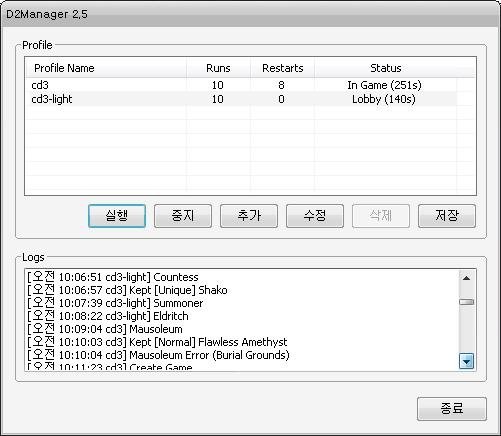Click the 종료 (Exit) button
Image resolution: width=501 pixels, height=436 pixels.
point(452,408)
